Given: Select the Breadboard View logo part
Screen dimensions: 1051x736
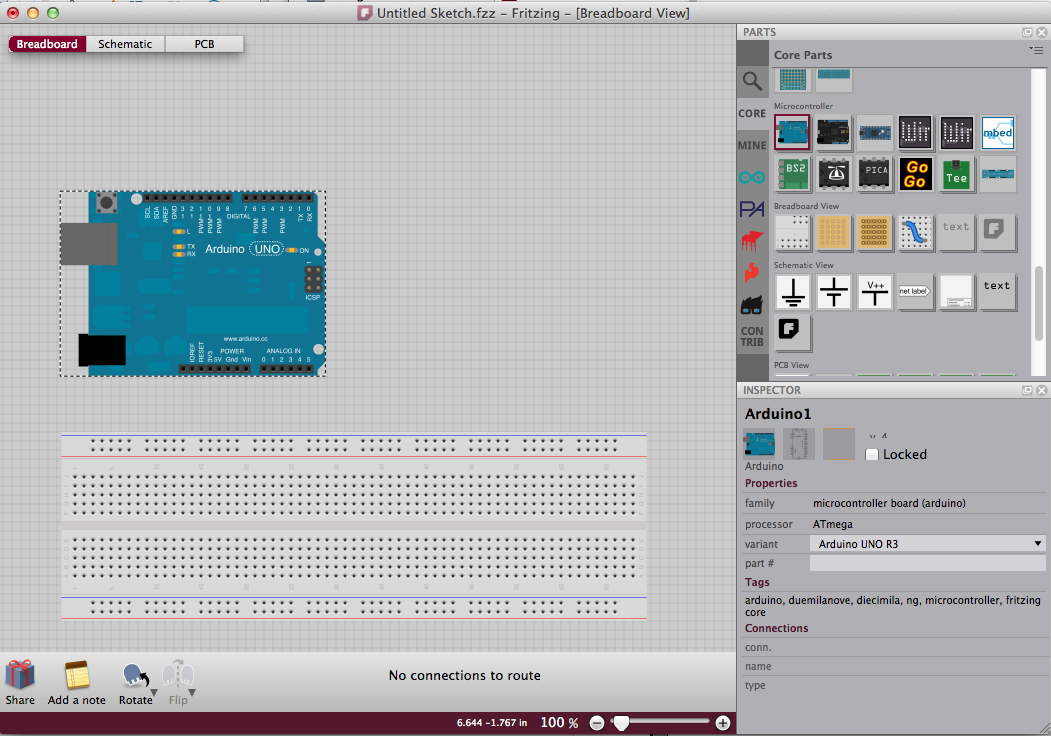Looking at the screenshot, I should tap(997, 232).
